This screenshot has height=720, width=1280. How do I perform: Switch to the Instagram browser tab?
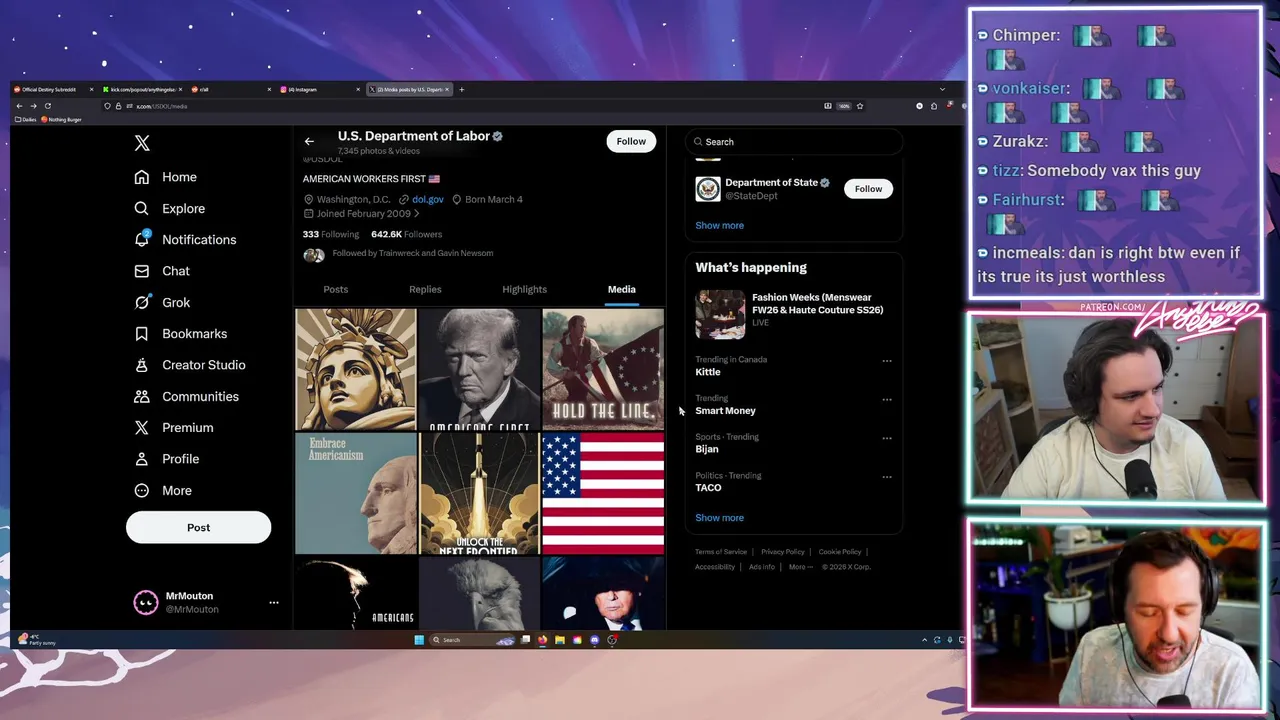(318, 89)
